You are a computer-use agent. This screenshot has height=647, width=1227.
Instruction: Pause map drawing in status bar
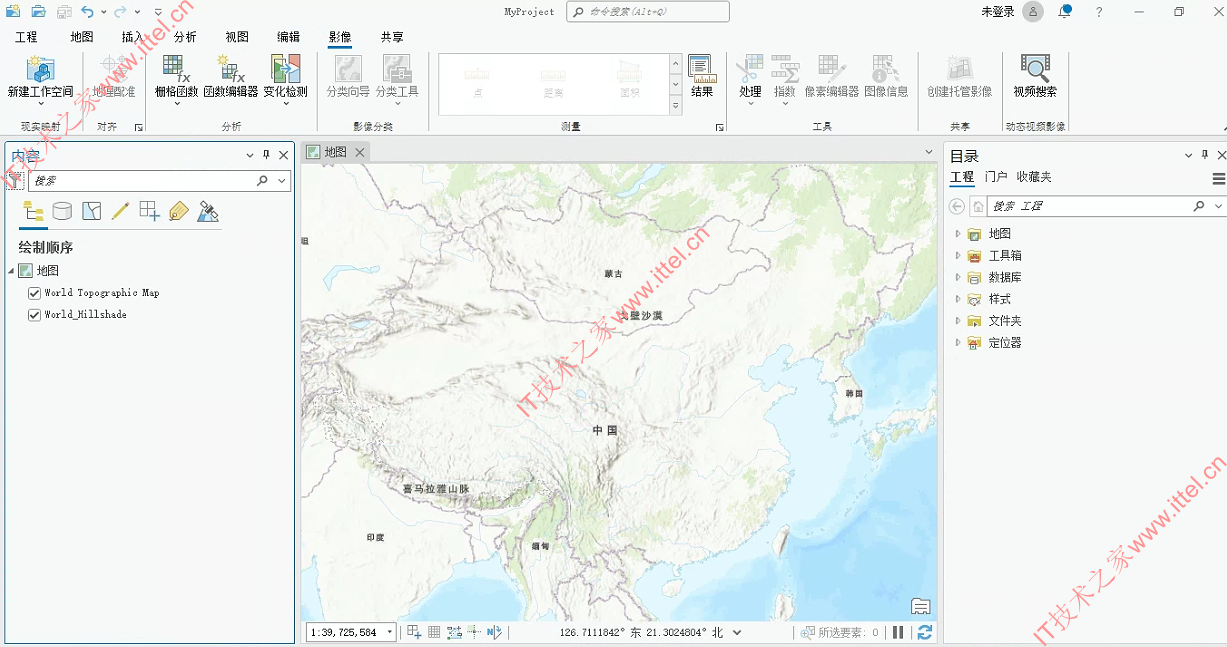tap(898, 632)
